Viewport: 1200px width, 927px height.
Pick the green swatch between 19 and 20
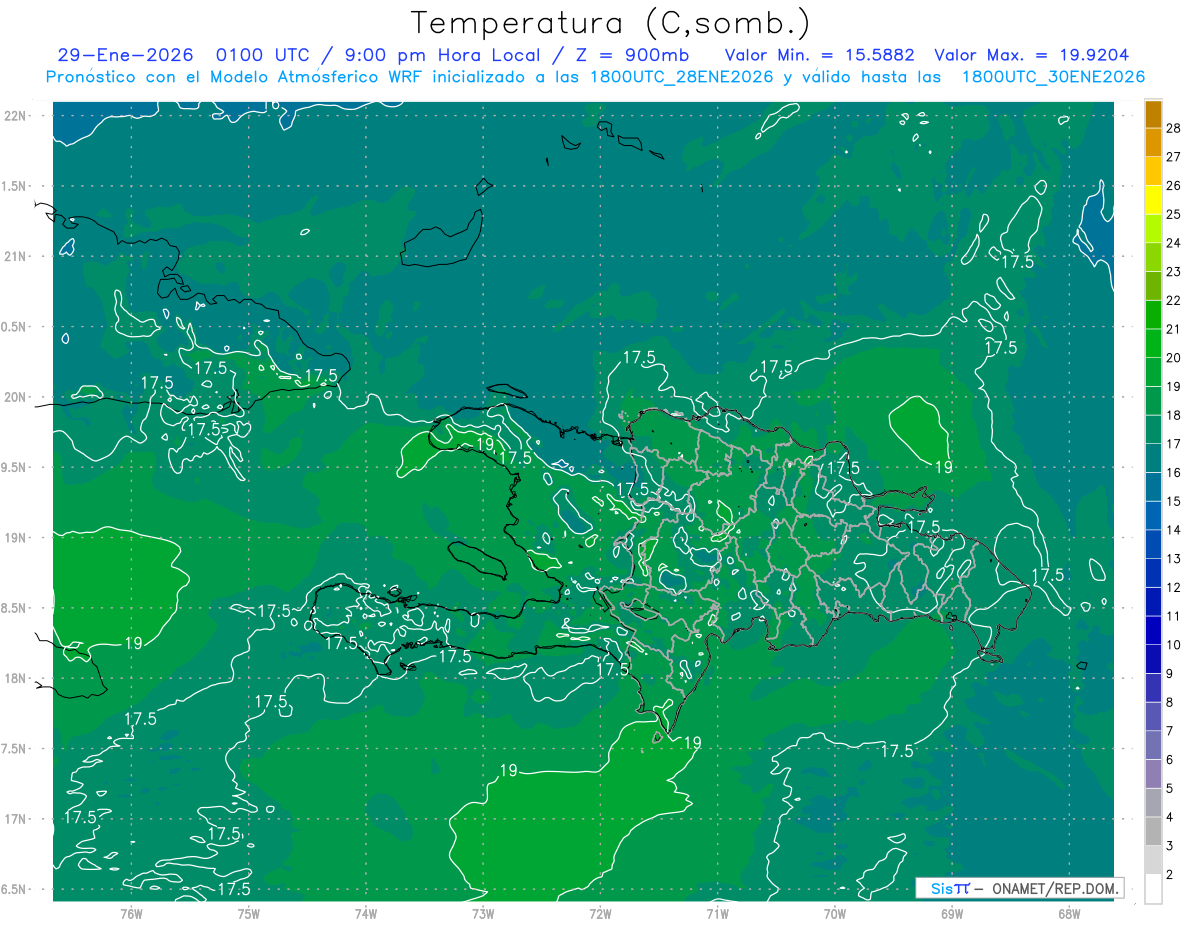(1154, 372)
